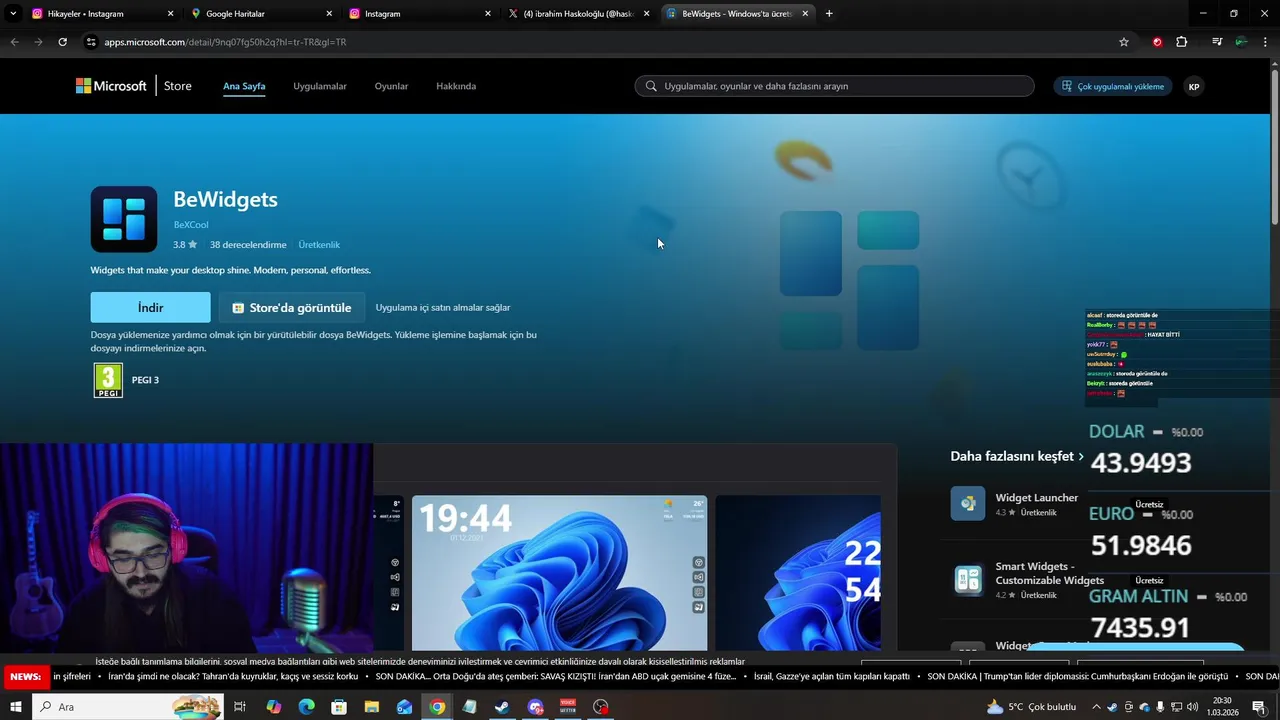Image resolution: width=1280 pixels, height=720 pixels.
Task: Open File Explorer from the taskbar
Action: point(372,707)
